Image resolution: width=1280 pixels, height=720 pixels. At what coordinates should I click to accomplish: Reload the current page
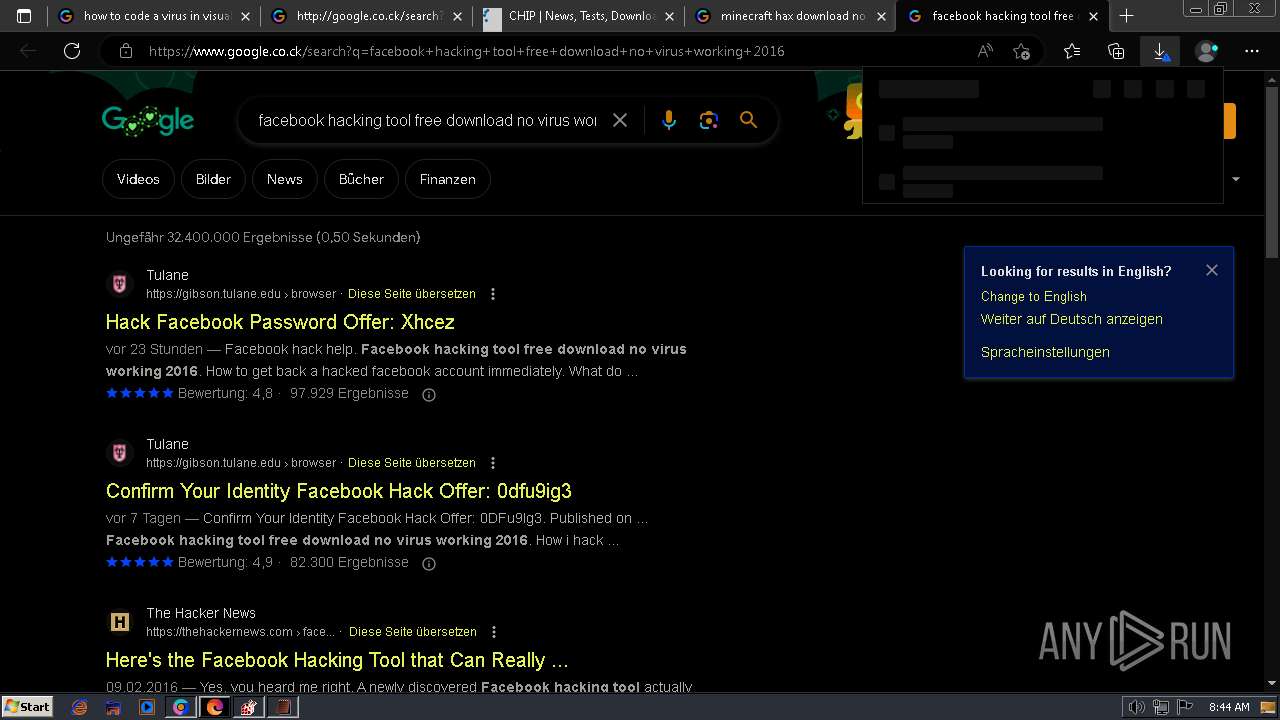[x=72, y=51]
